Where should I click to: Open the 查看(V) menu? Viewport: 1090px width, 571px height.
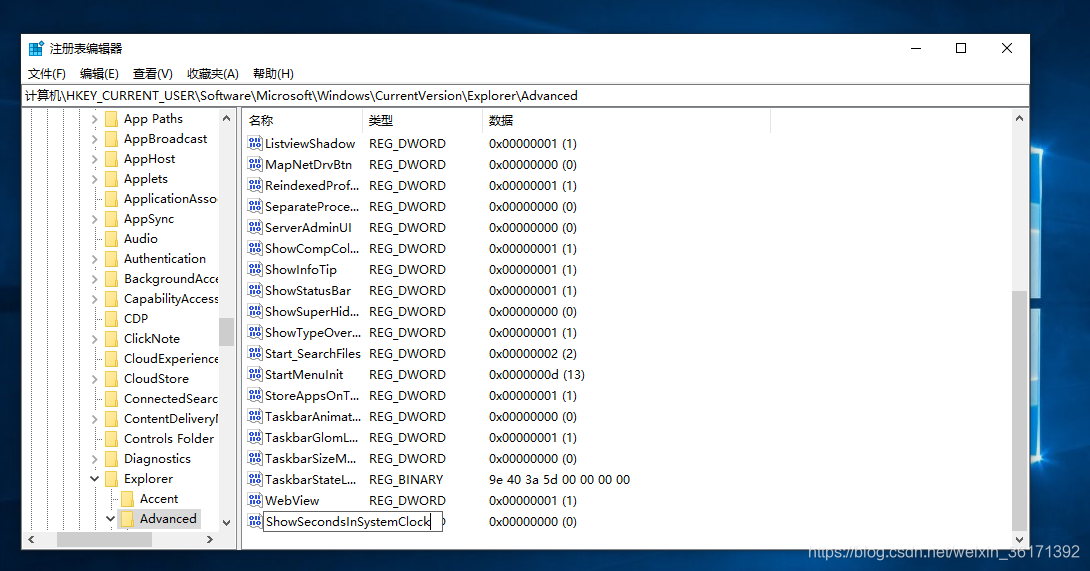153,74
